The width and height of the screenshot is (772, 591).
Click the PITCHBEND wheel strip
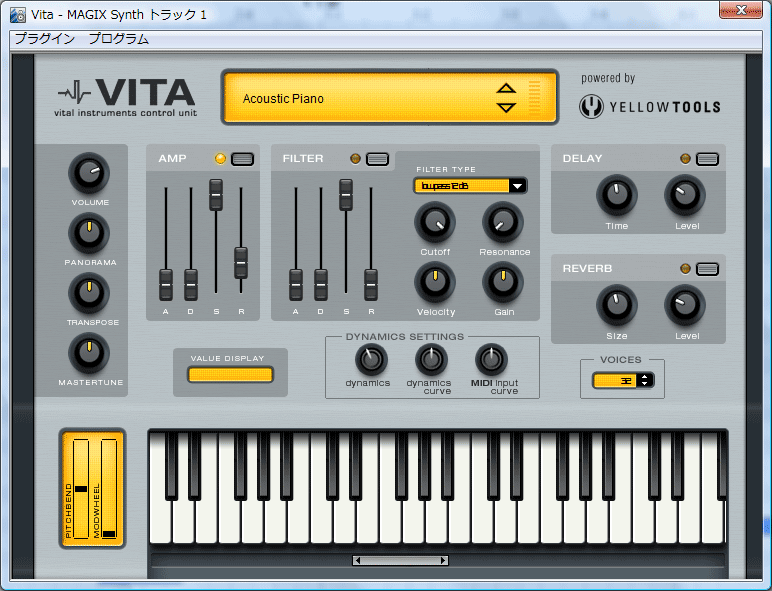(x=81, y=489)
